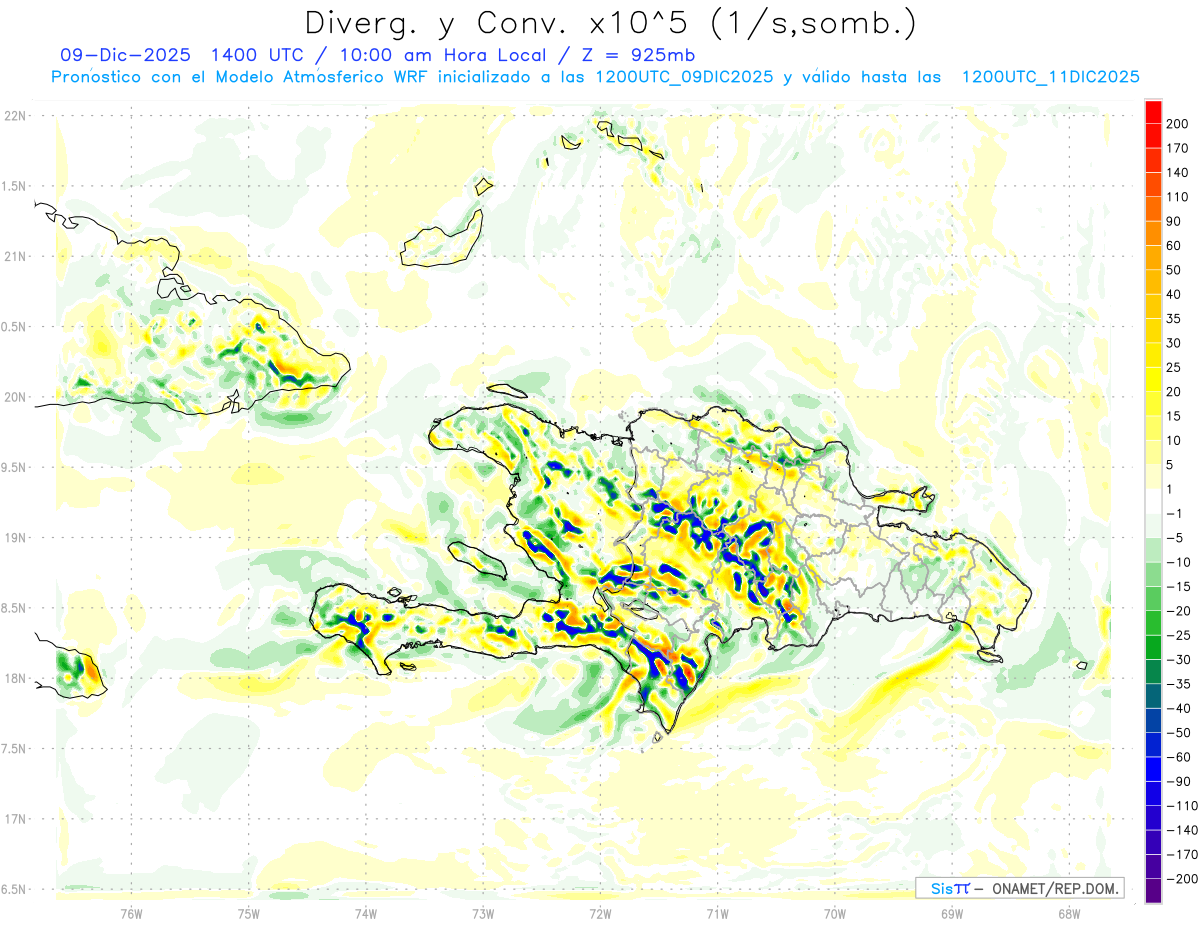Screen dimensions: 1200x927
Task: Click the 'Z = 925mb' level label
Action: pos(639,56)
